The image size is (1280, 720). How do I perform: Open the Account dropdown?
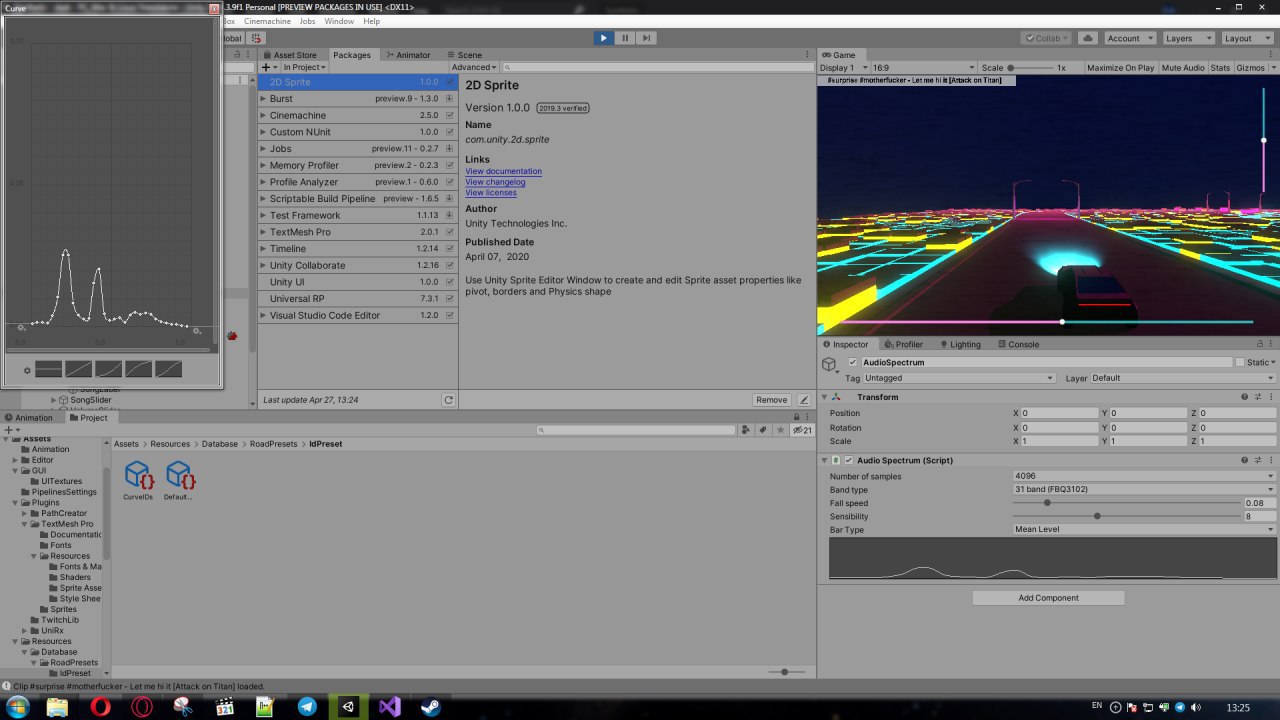1129,38
